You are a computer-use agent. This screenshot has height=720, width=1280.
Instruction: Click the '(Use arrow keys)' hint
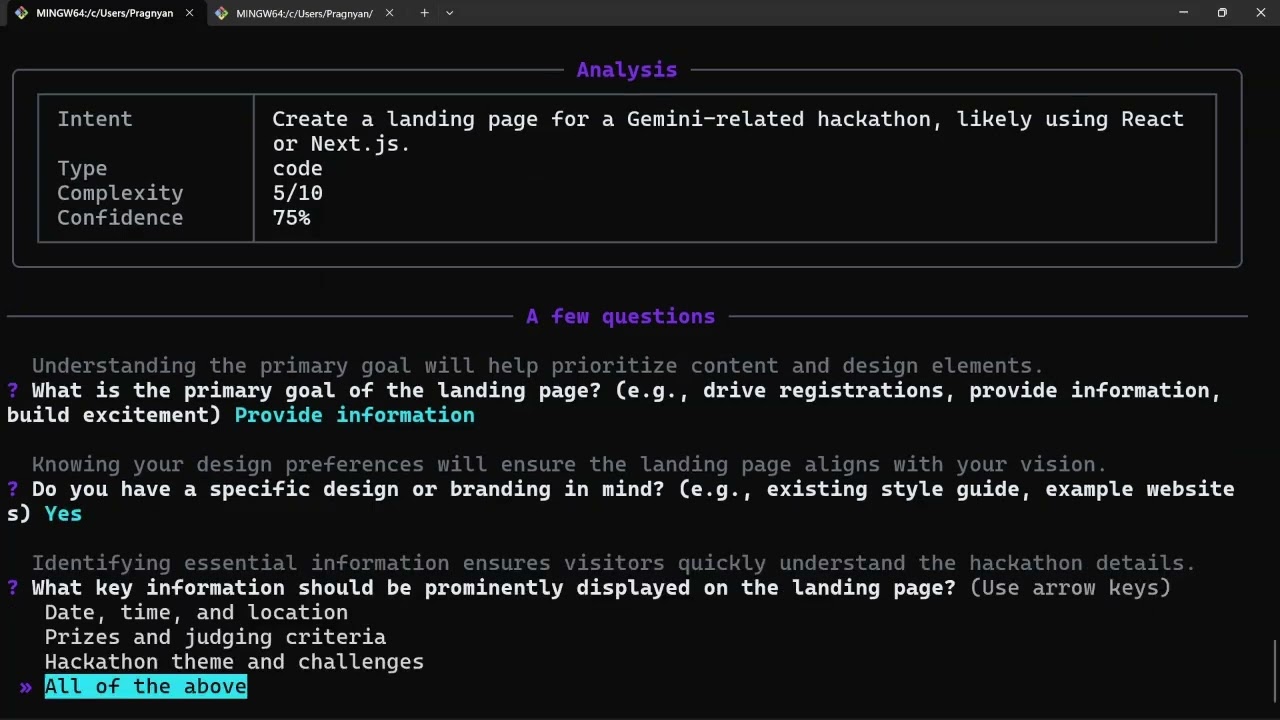click(1070, 588)
